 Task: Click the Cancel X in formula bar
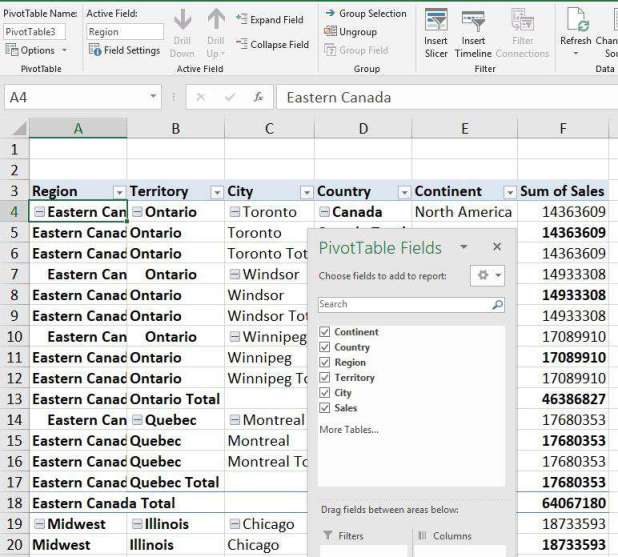(x=201, y=97)
